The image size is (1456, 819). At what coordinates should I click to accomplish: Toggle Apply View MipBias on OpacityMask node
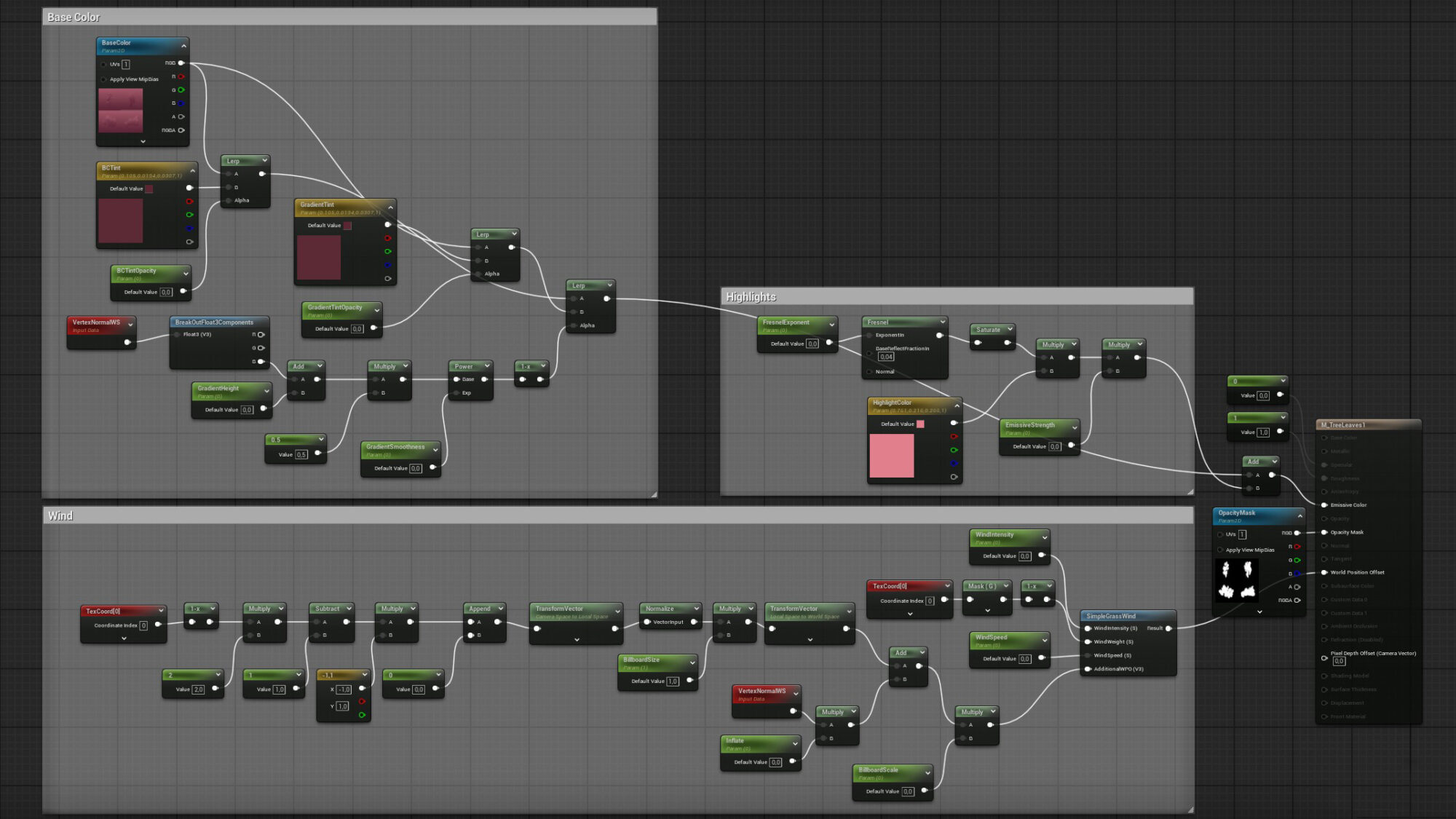(x=1220, y=550)
